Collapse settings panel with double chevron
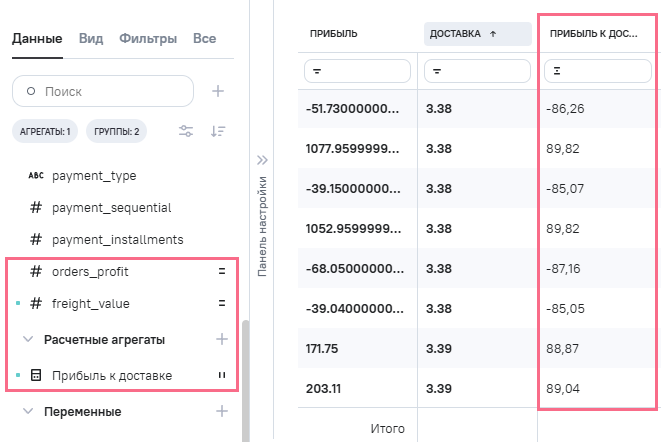 click(263, 159)
